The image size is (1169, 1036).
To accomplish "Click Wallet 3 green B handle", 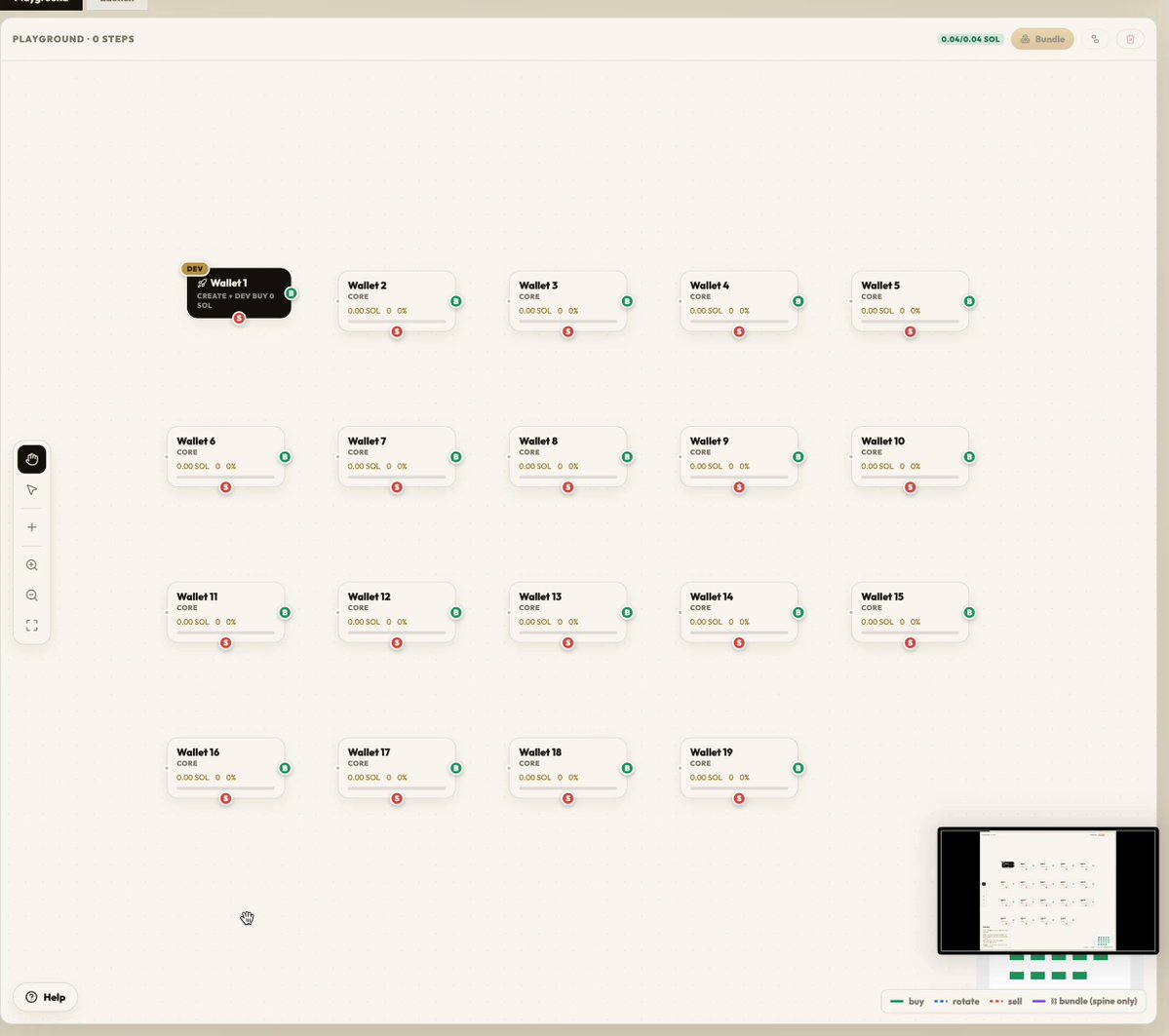I will [x=627, y=301].
